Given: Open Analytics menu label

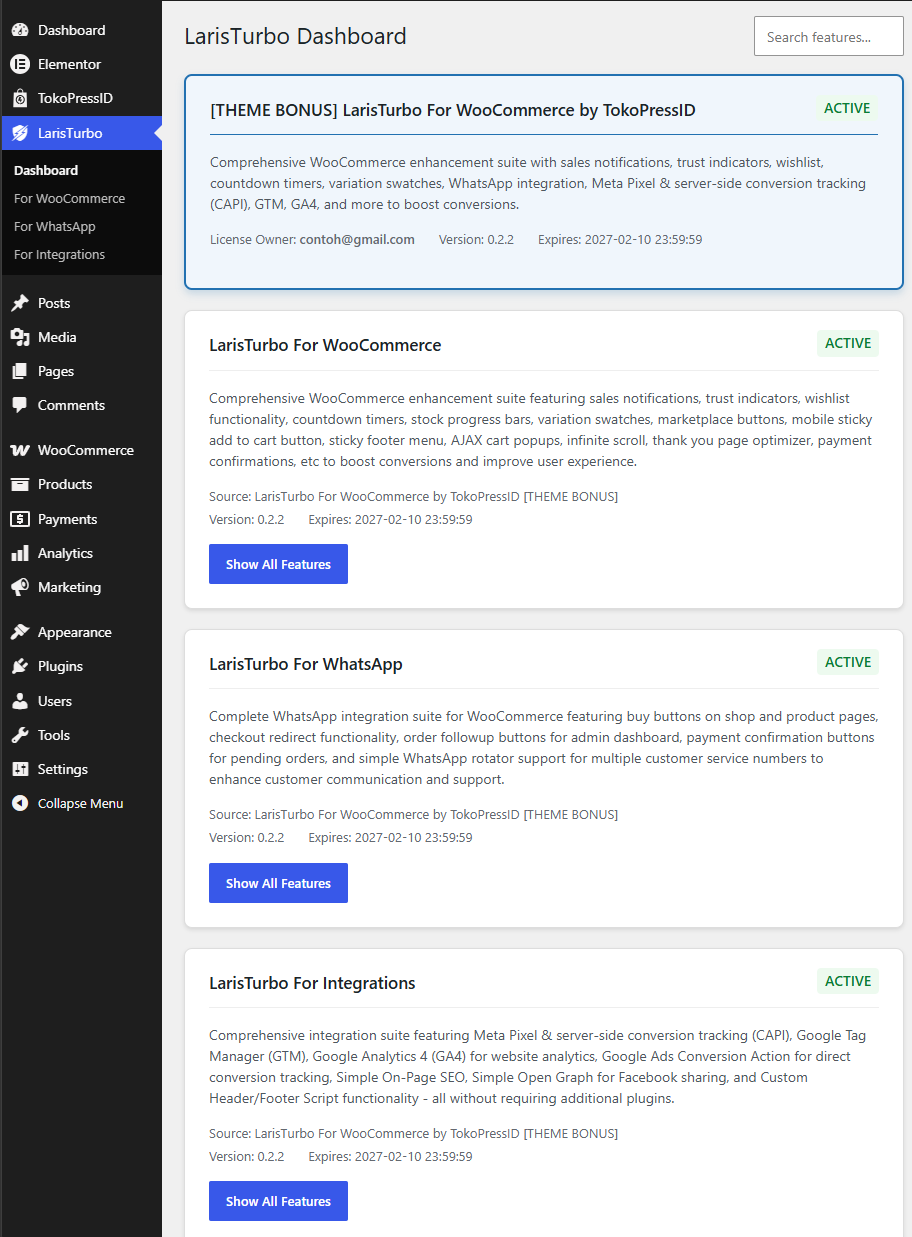Looking at the screenshot, I should click(x=65, y=553).
